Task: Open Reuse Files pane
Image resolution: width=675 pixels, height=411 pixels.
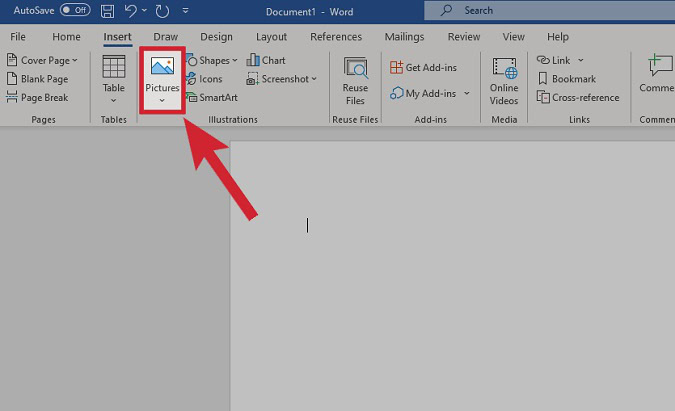Action: (x=355, y=79)
